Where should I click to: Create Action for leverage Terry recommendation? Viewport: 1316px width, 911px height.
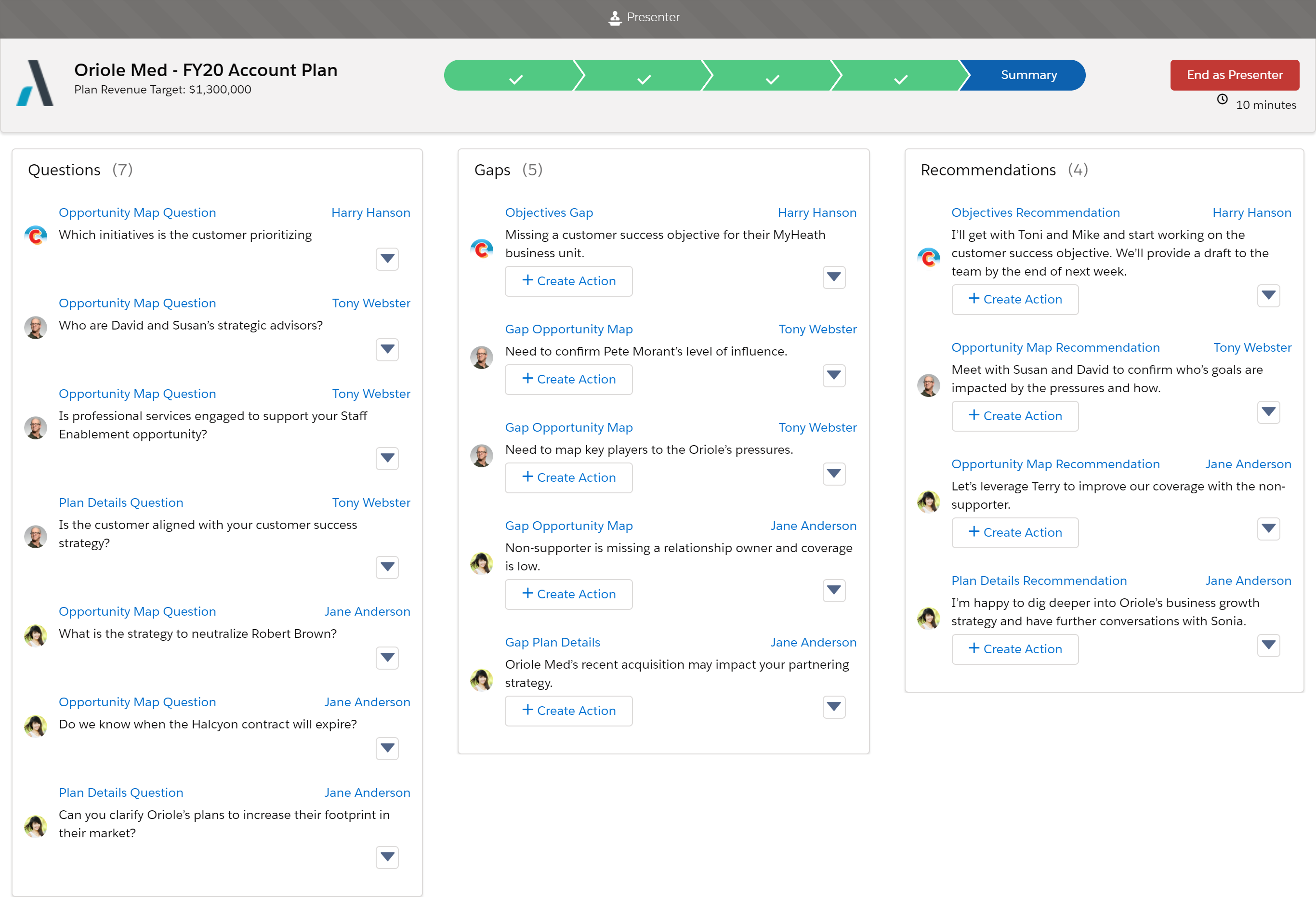pos(1014,532)
